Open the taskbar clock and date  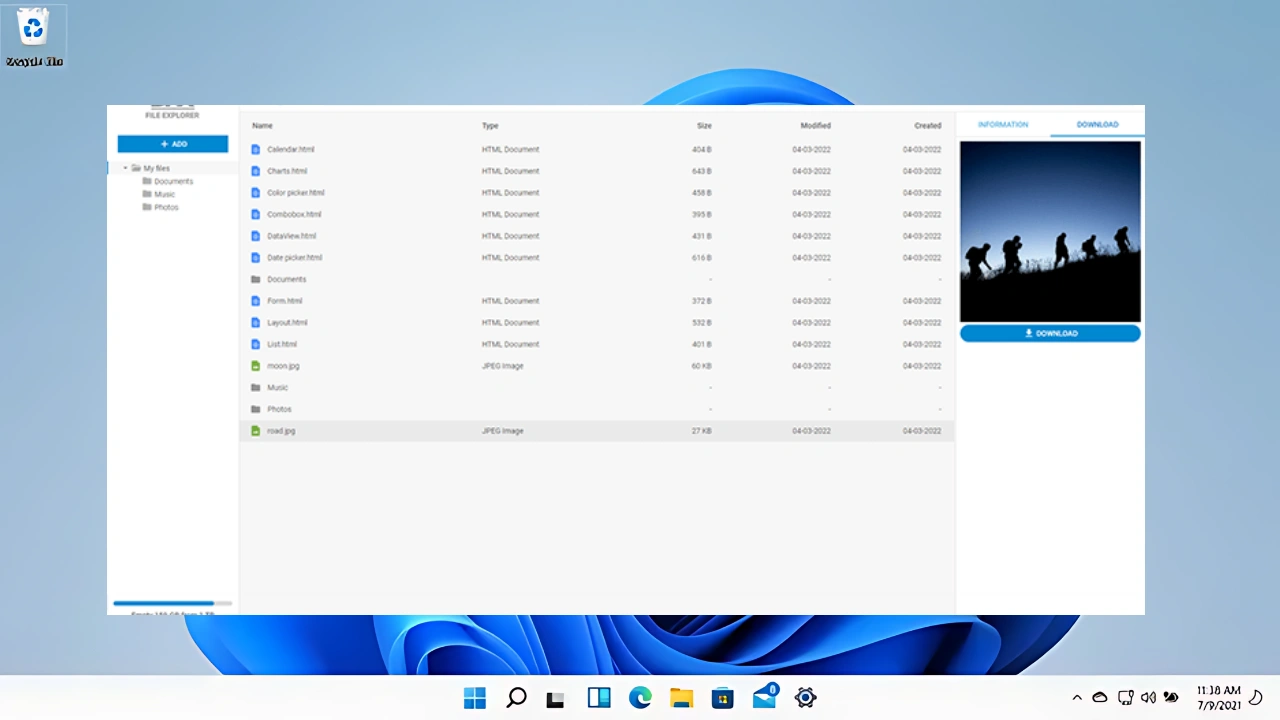tap(1219, 698)
